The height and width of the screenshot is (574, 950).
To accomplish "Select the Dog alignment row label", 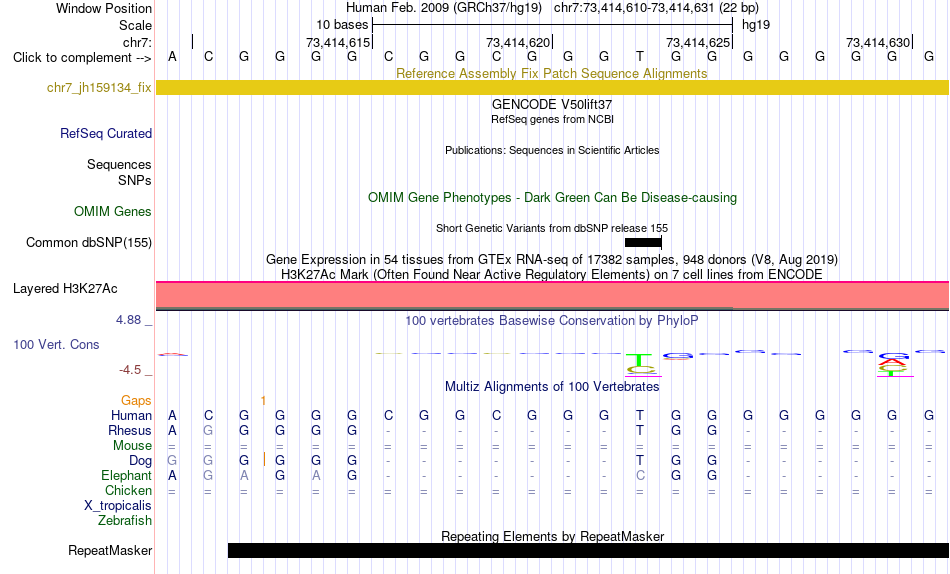I will click(140, 461).
